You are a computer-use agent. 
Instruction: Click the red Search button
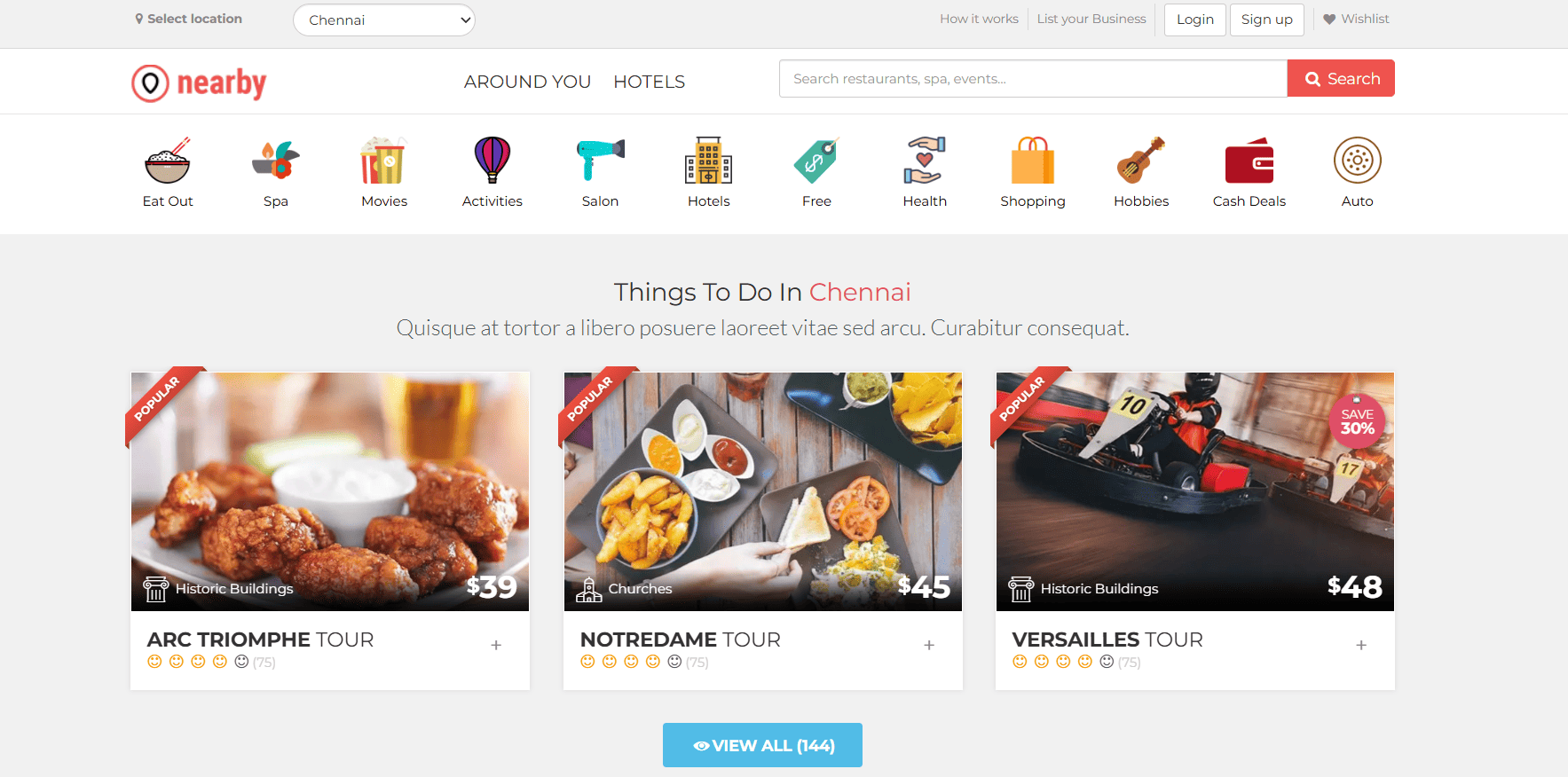pyautogui.click(x=1341, y=78)
